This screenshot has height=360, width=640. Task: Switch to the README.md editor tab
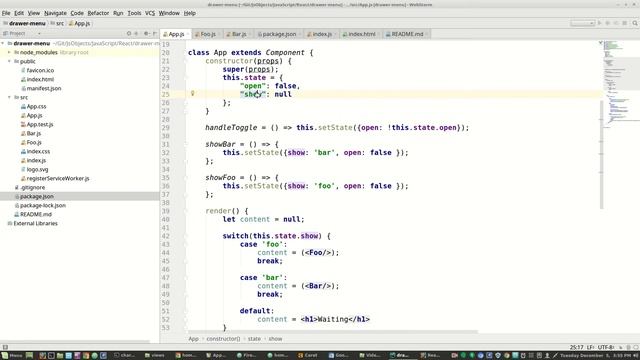point(407,34)
